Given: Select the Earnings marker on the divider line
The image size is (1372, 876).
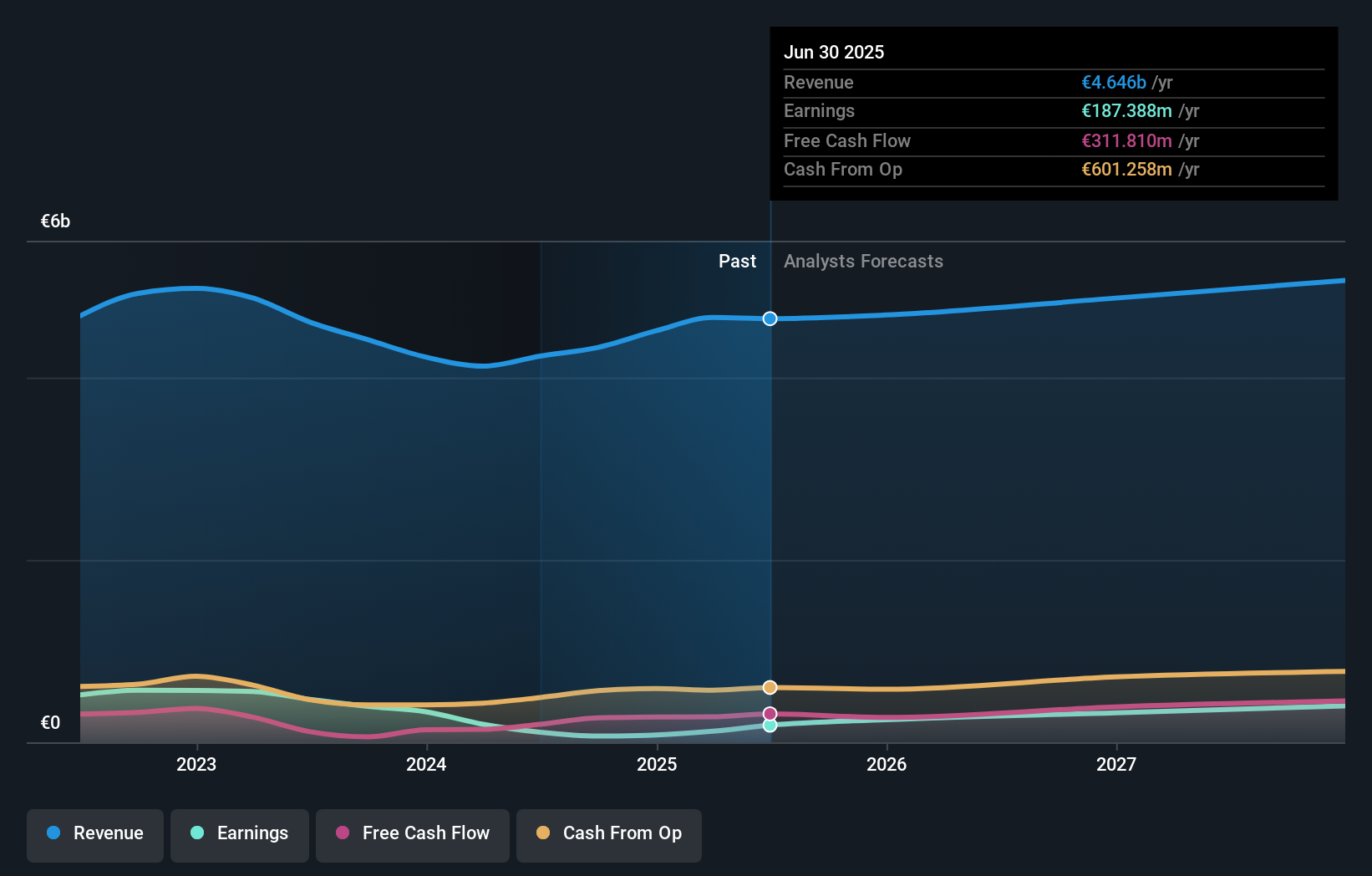Looking at the screenshot, I should coord(770,726).
